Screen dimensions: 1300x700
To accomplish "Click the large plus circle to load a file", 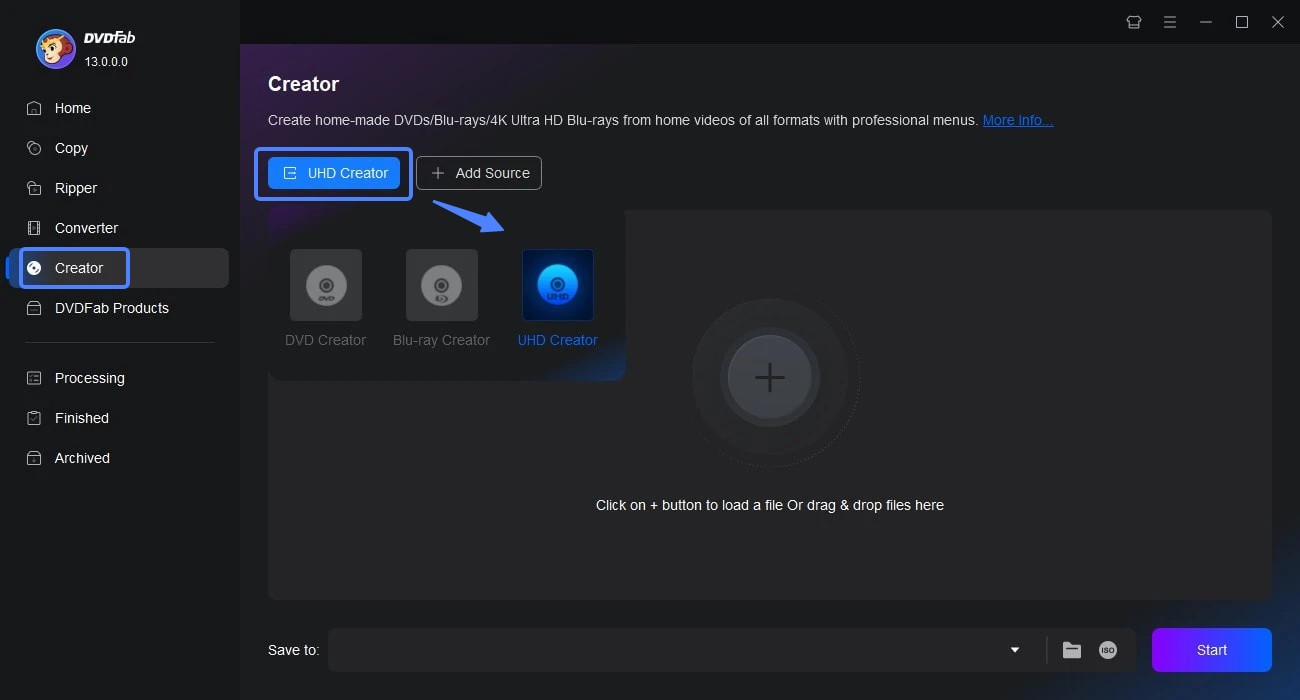I will pyautogui.click(x=769, y=378).
